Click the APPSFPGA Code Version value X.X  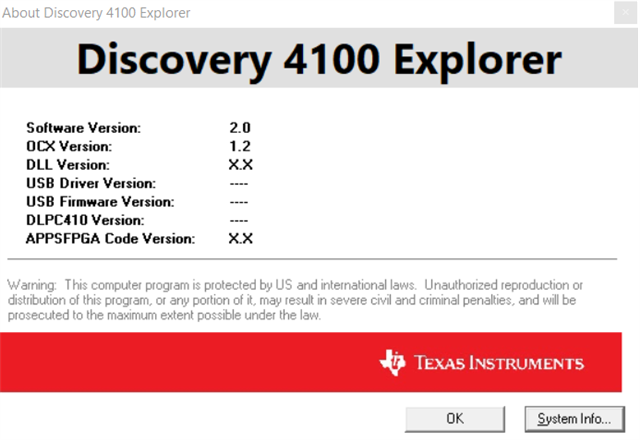click(240, 238)
